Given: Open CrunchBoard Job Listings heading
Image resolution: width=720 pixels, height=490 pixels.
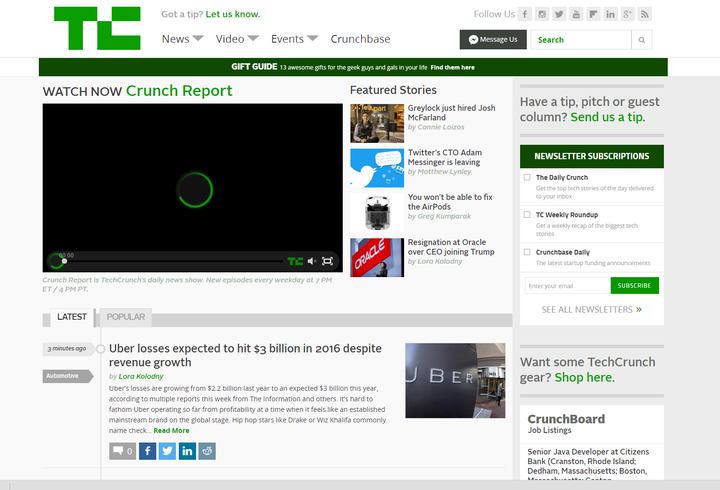Looking at the screenshot, I should (566, 424).
